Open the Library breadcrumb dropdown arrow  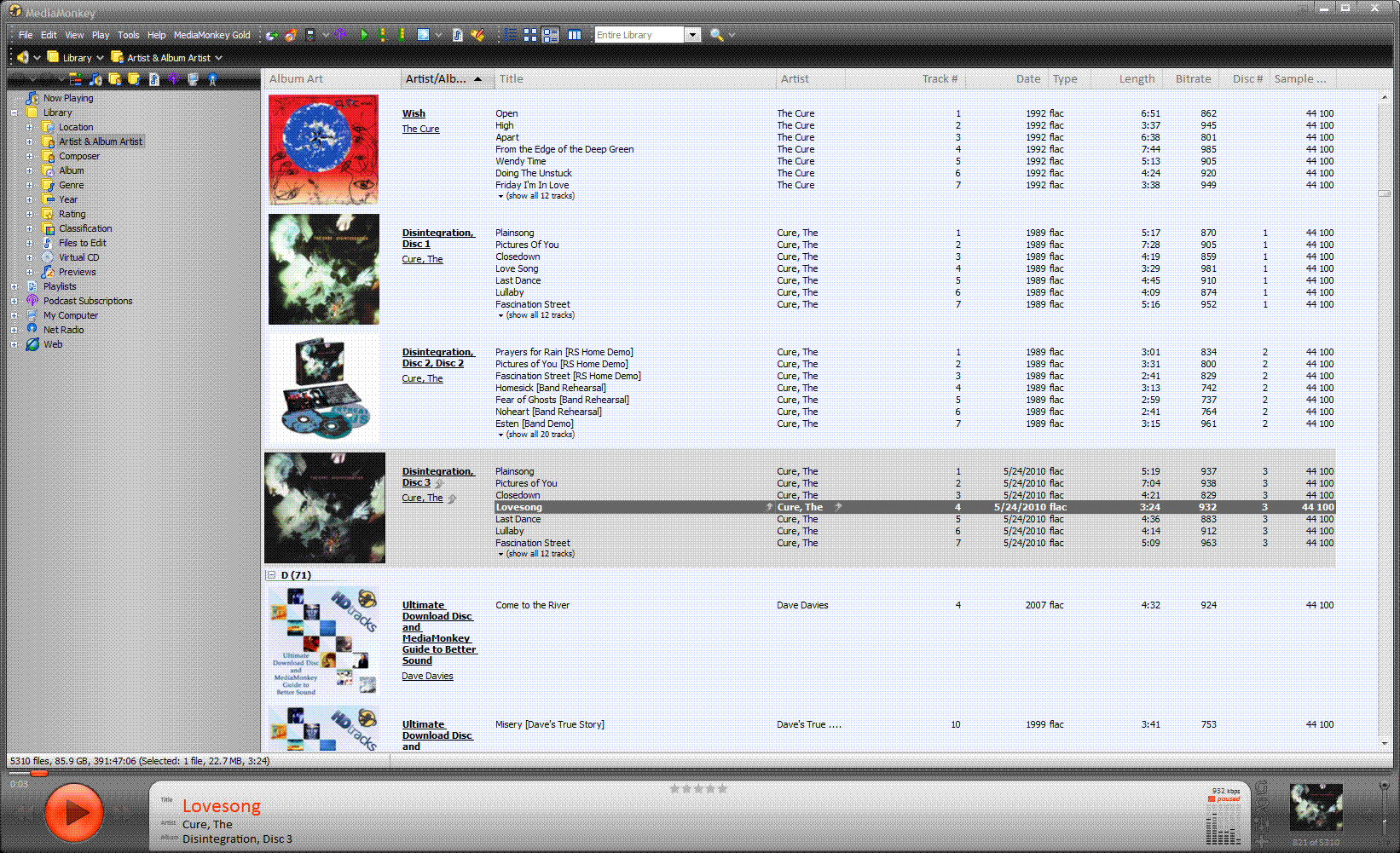100,58
